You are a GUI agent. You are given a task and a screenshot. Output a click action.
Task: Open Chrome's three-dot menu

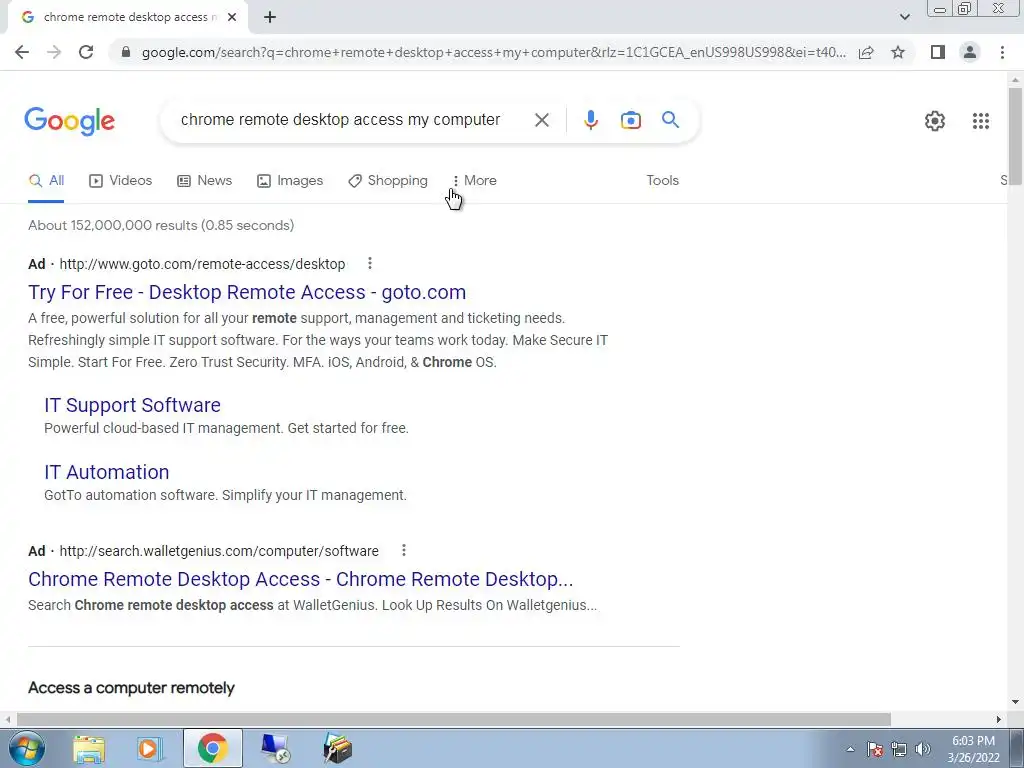point(1002,52)
